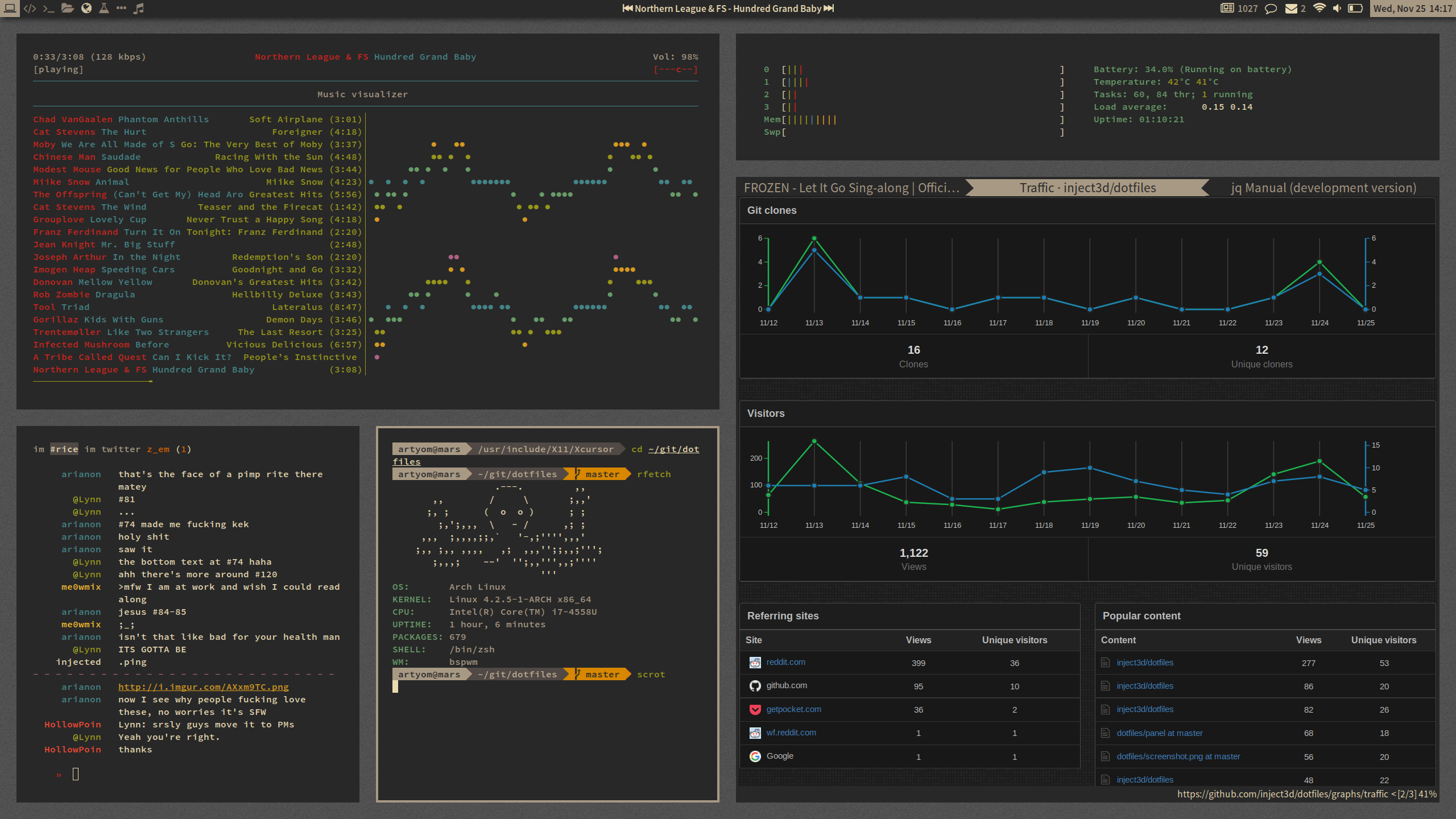Screen dimensions: 1456x819
Task: Open the dotfiles/panel at master link
Action: tap(1159, 733)
